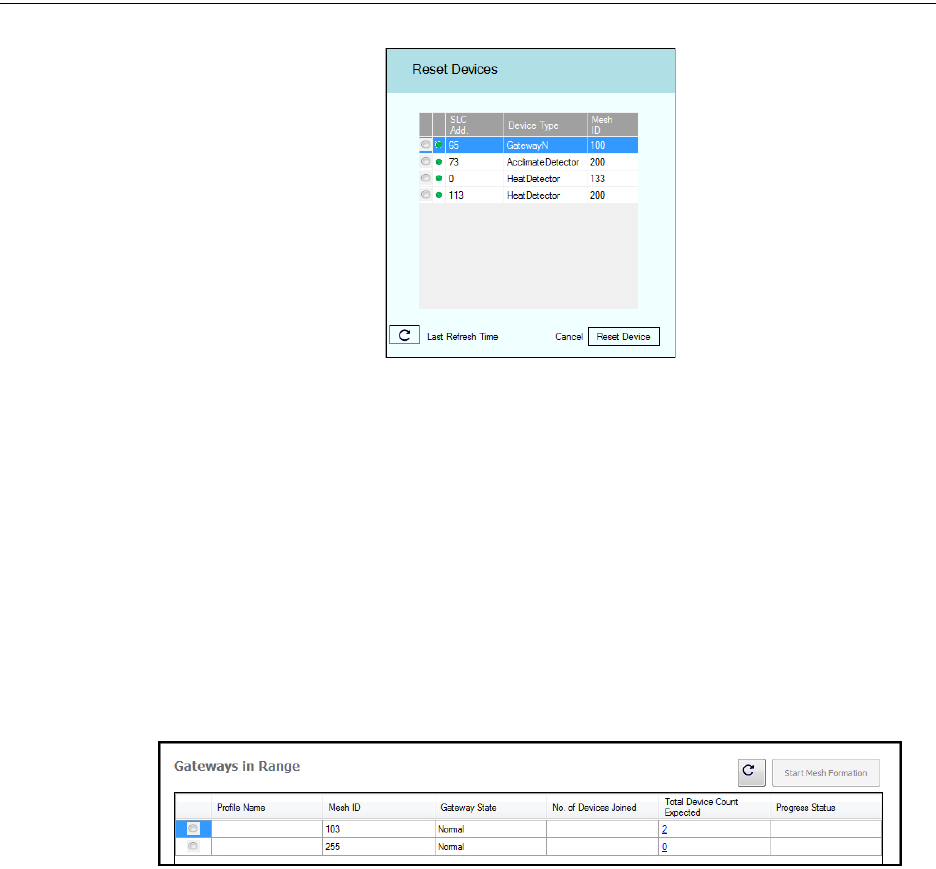
Task: Click the SLC Add. column header
Action: (474, 125)
